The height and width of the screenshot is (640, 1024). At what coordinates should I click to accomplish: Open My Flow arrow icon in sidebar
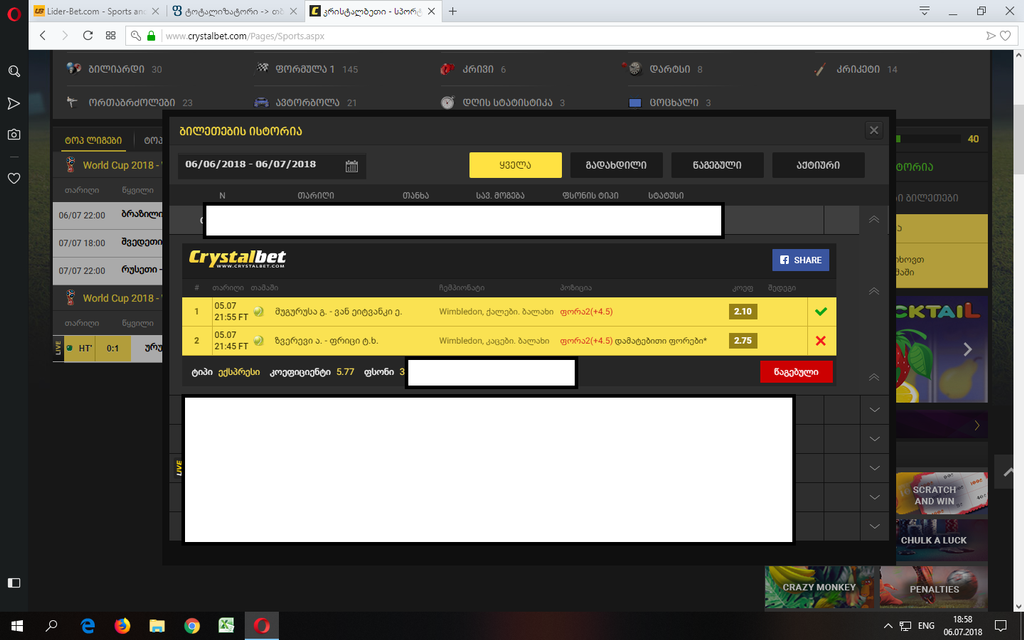point(14,103)
